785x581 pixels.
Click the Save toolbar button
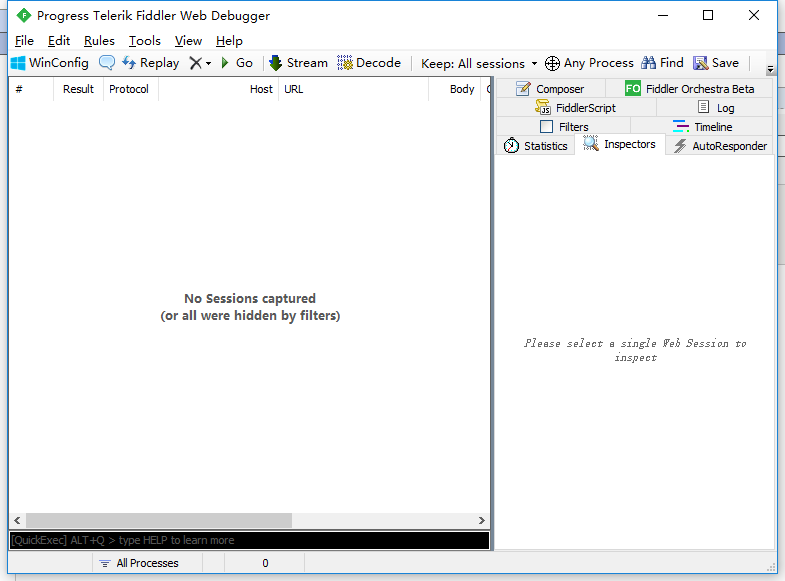pos(716,63)
